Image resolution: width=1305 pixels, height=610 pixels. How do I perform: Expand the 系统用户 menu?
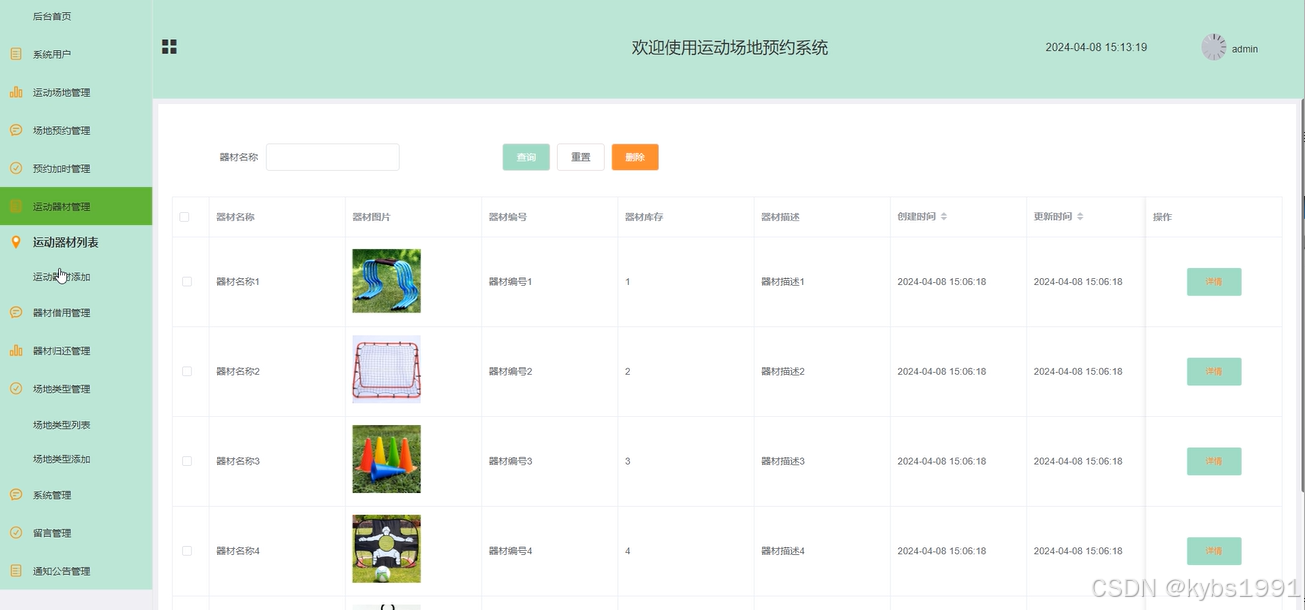tap(76, 54)
